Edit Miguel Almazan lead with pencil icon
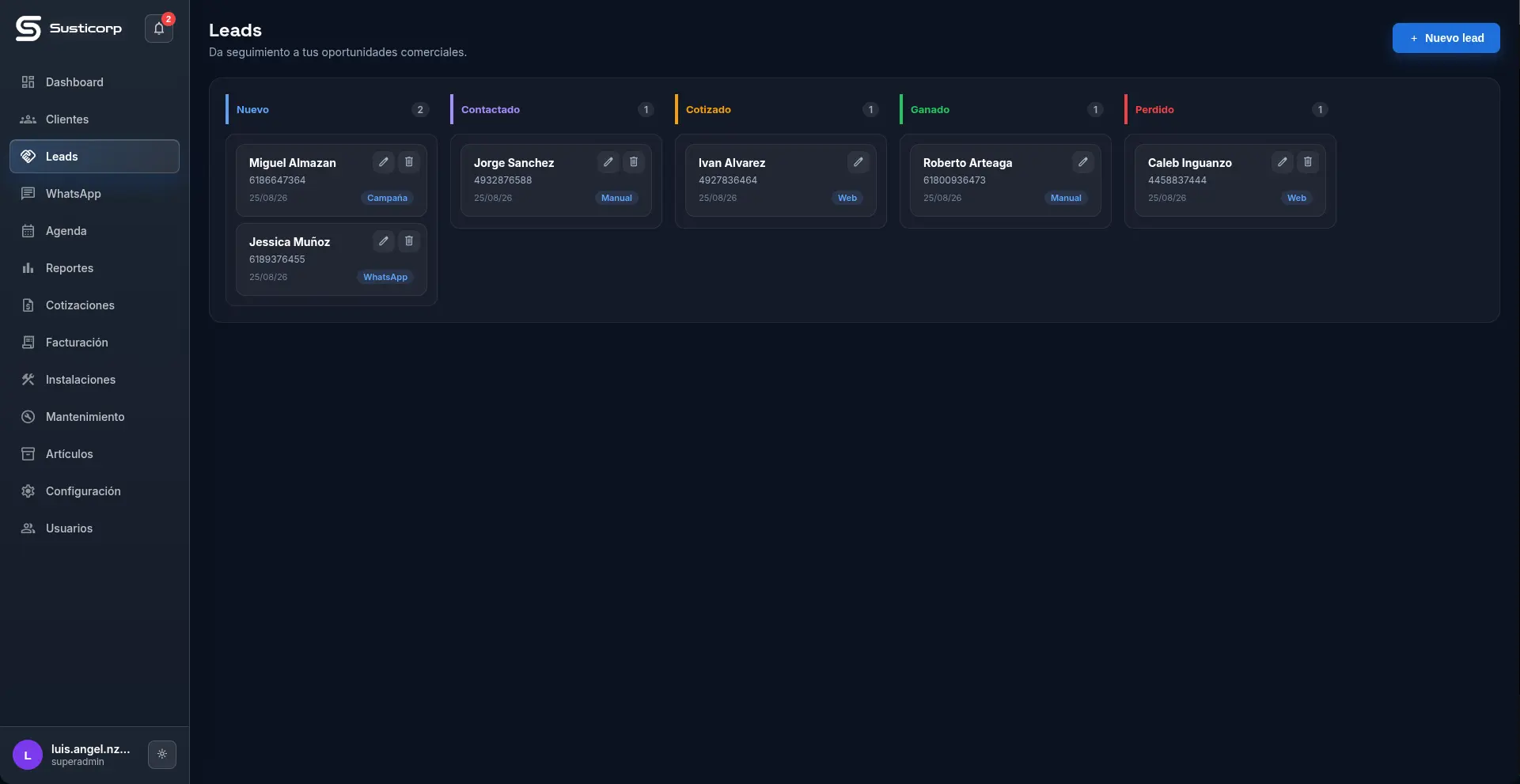This screenshot has height=784, width=1520. [x=384, y=162]
